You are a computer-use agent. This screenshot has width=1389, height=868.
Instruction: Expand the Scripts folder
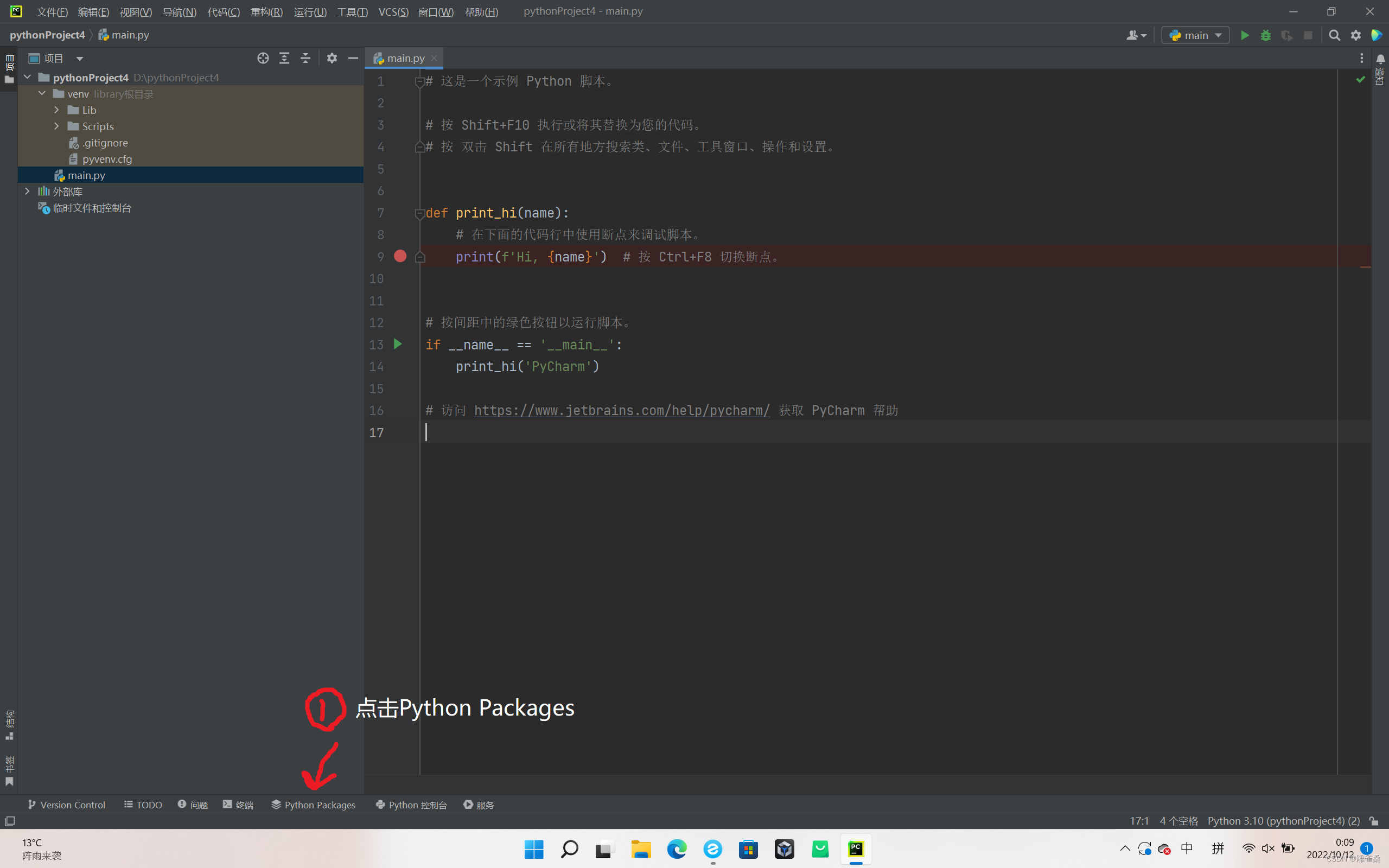pos(56,126)
